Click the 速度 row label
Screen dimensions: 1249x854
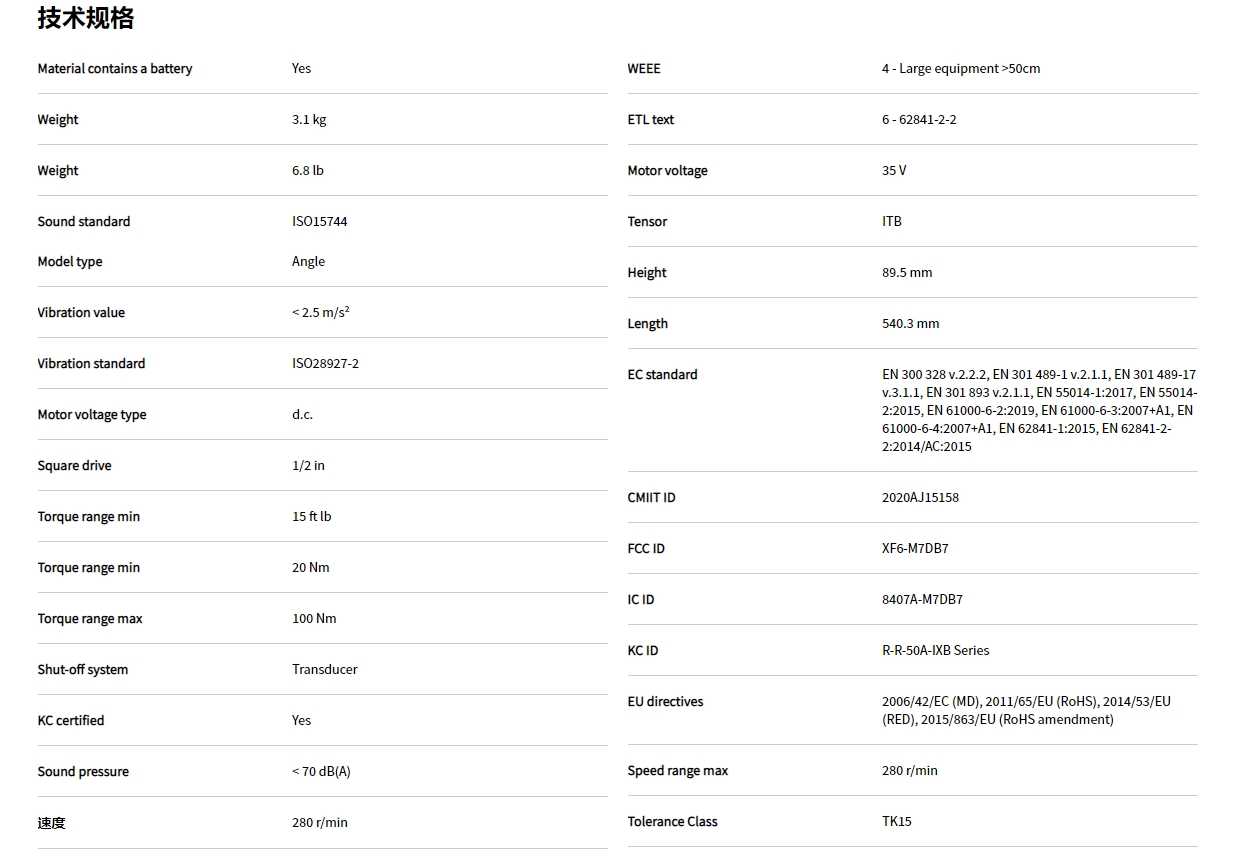pos(52,823)
